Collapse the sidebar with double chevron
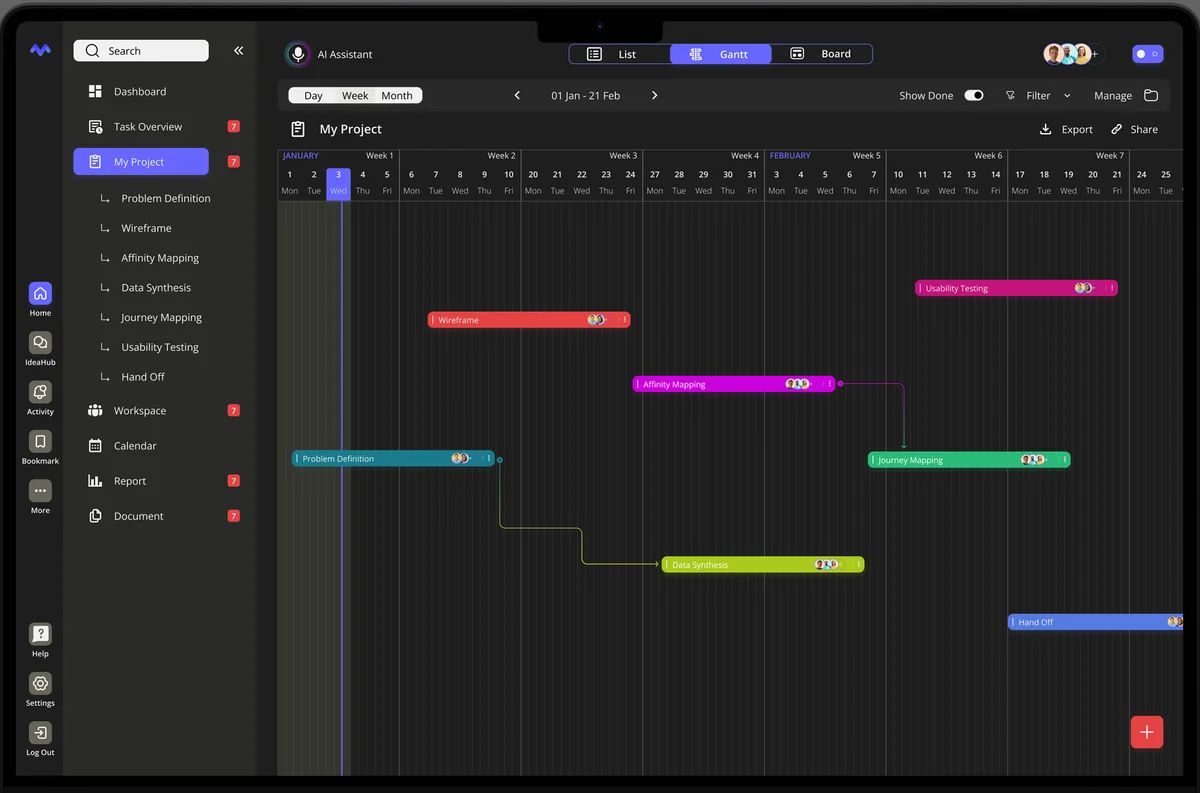 [238, 50]
